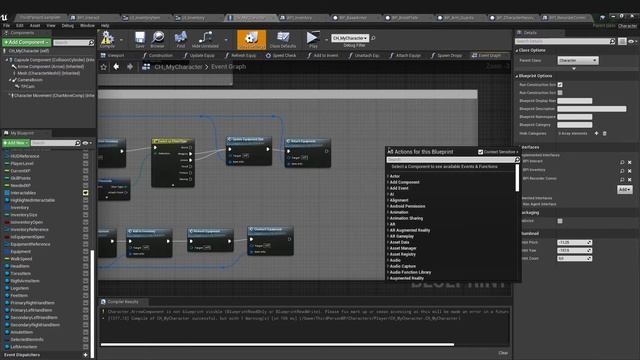The width and height of the screenshot is (640, 360).
Task: Open the Debug menu
Action: click(x=67, y=25)
